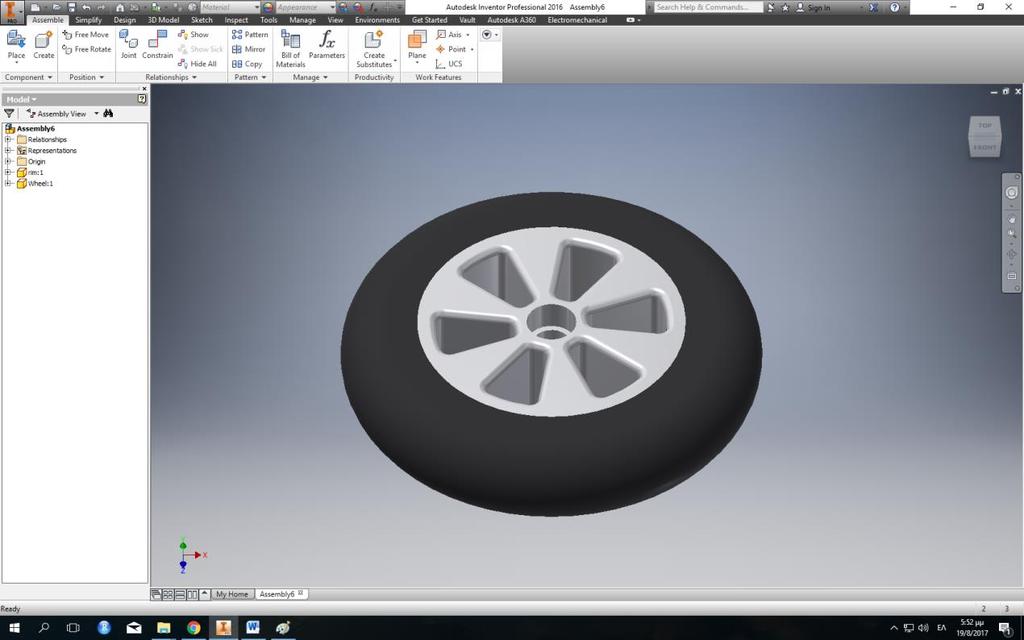Viewport: 1024px width, 640px height.
Task: Select the Free Rotate tool
Action: [x=87, y=49]
